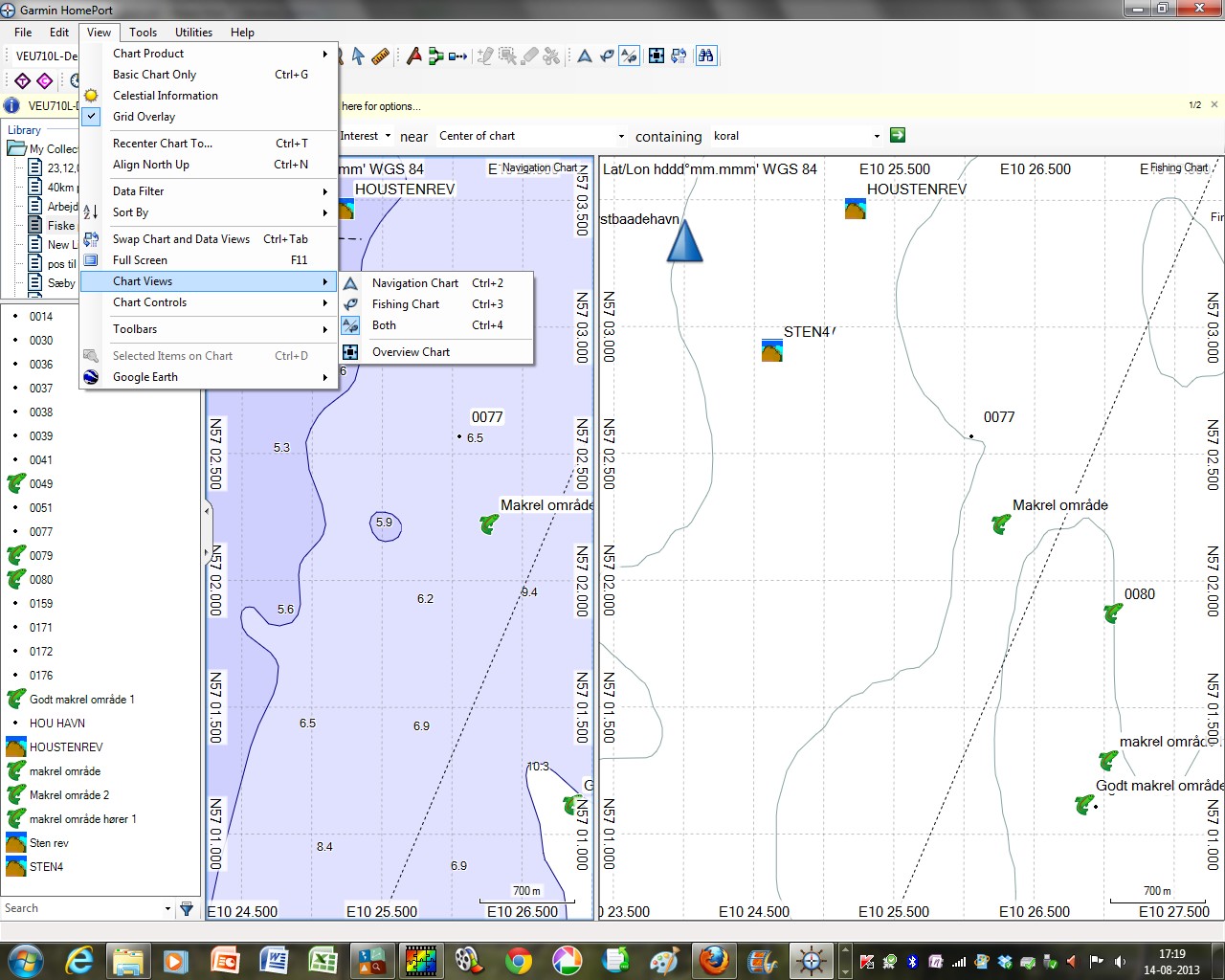Click the swap chart and data views icon
1225x980 pixels.
pos(679,56)
